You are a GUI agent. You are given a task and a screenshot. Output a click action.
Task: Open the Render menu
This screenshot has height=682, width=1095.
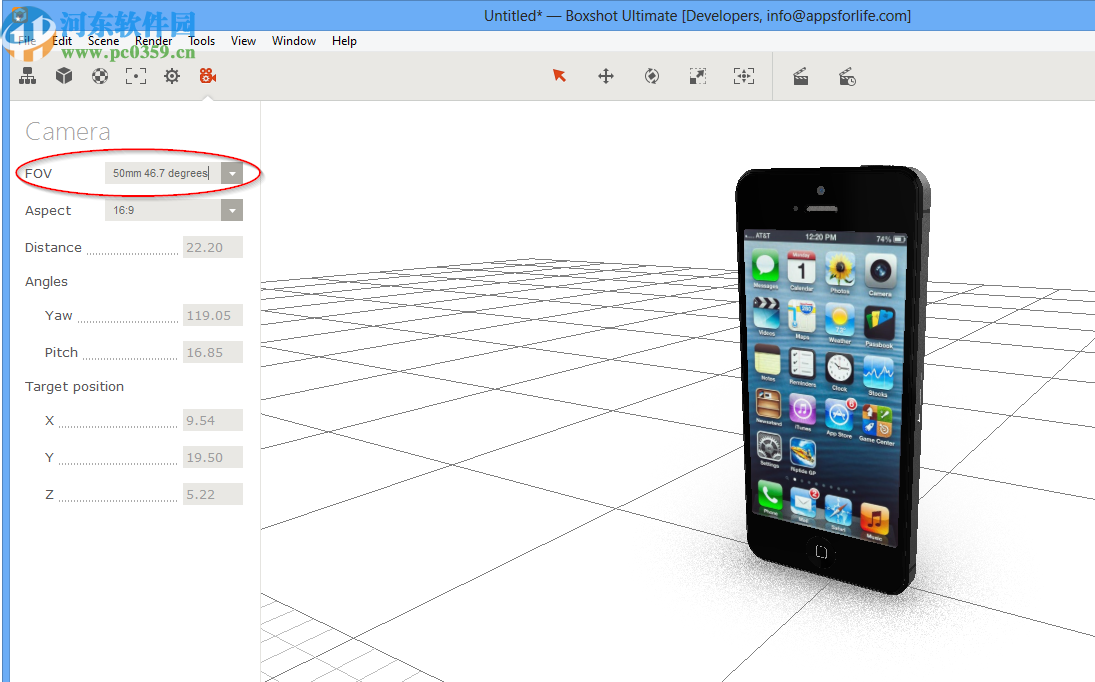click(154, 41)
